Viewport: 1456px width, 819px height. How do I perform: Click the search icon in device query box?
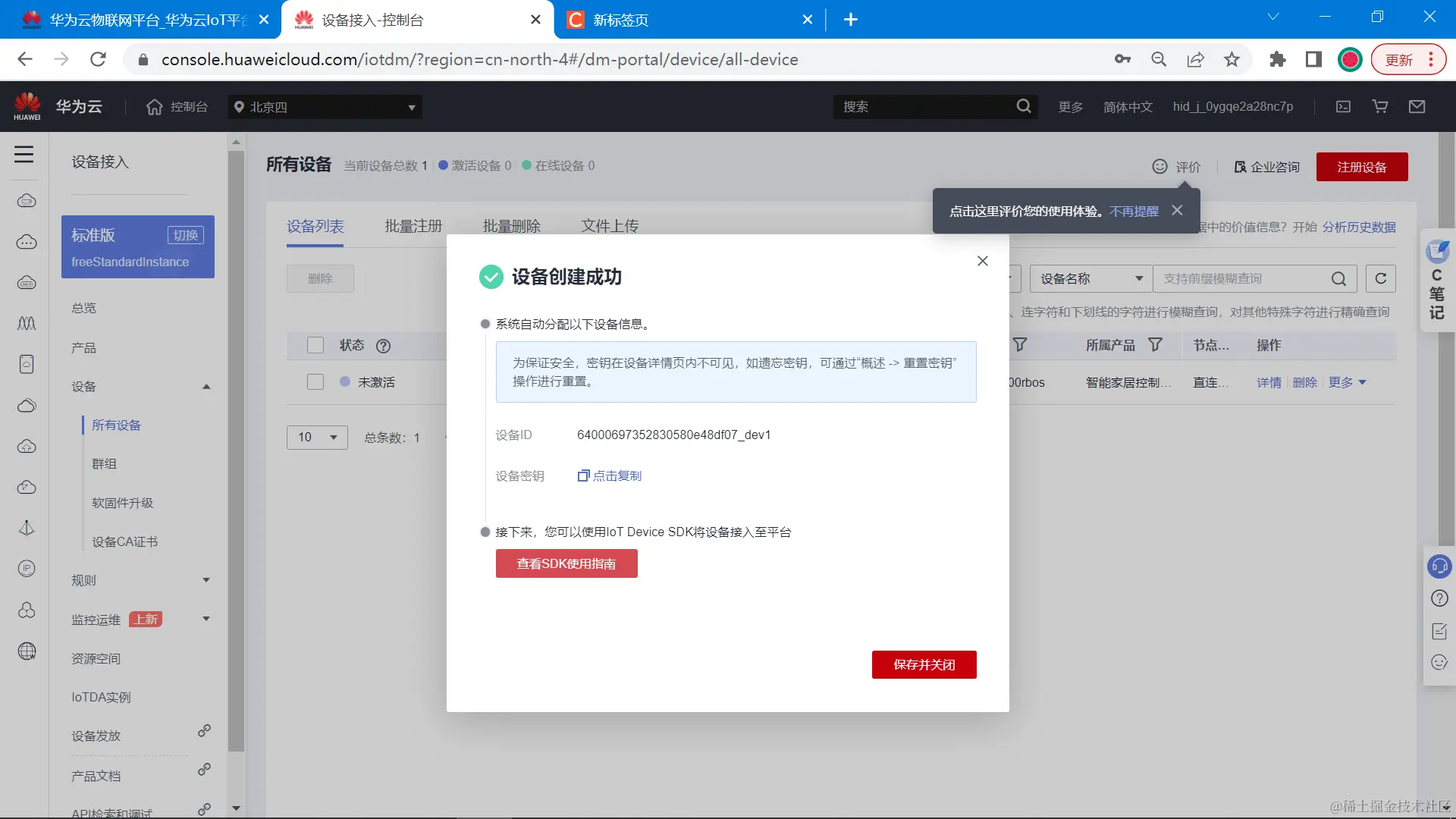1339,279
